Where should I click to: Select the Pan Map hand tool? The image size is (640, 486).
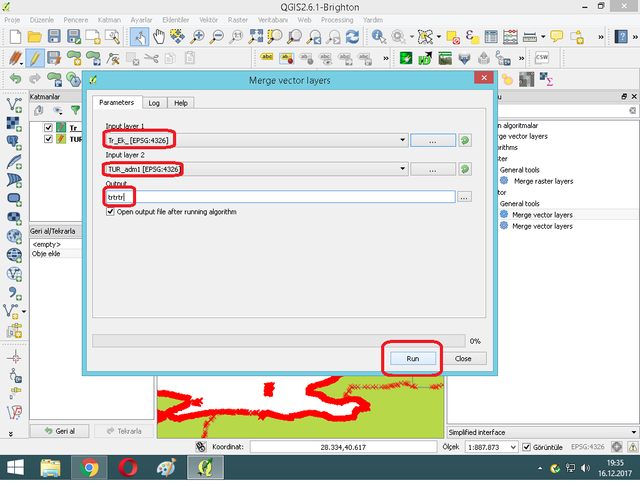(x=159, y=37)
